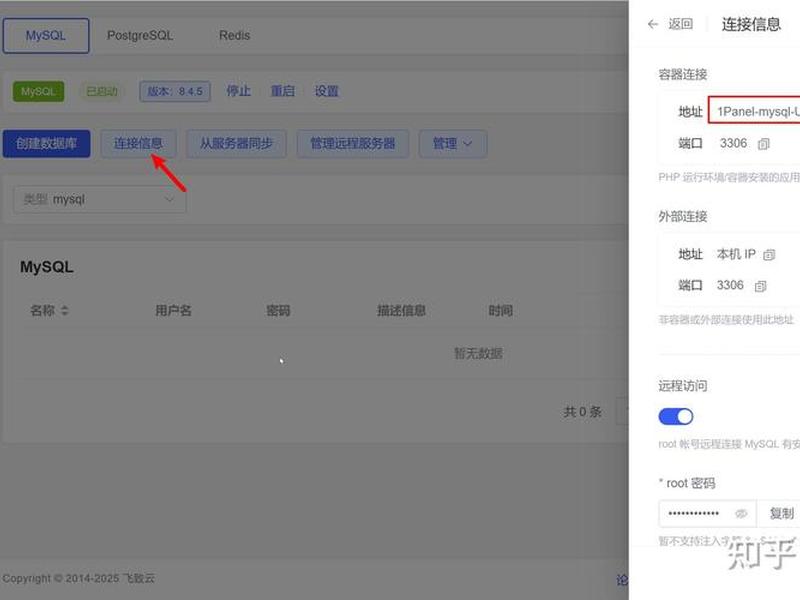The image size is (800, 600).
Task: Copy the external address 本机 IP
Action: [769, 255]
